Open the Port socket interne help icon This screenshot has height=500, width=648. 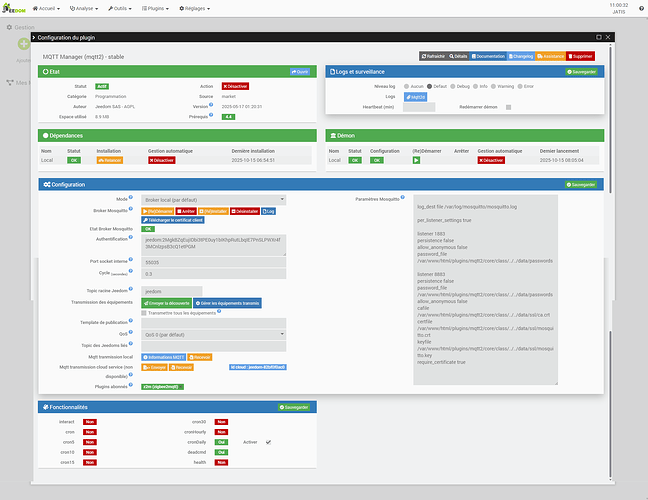(x=131, y=260)
